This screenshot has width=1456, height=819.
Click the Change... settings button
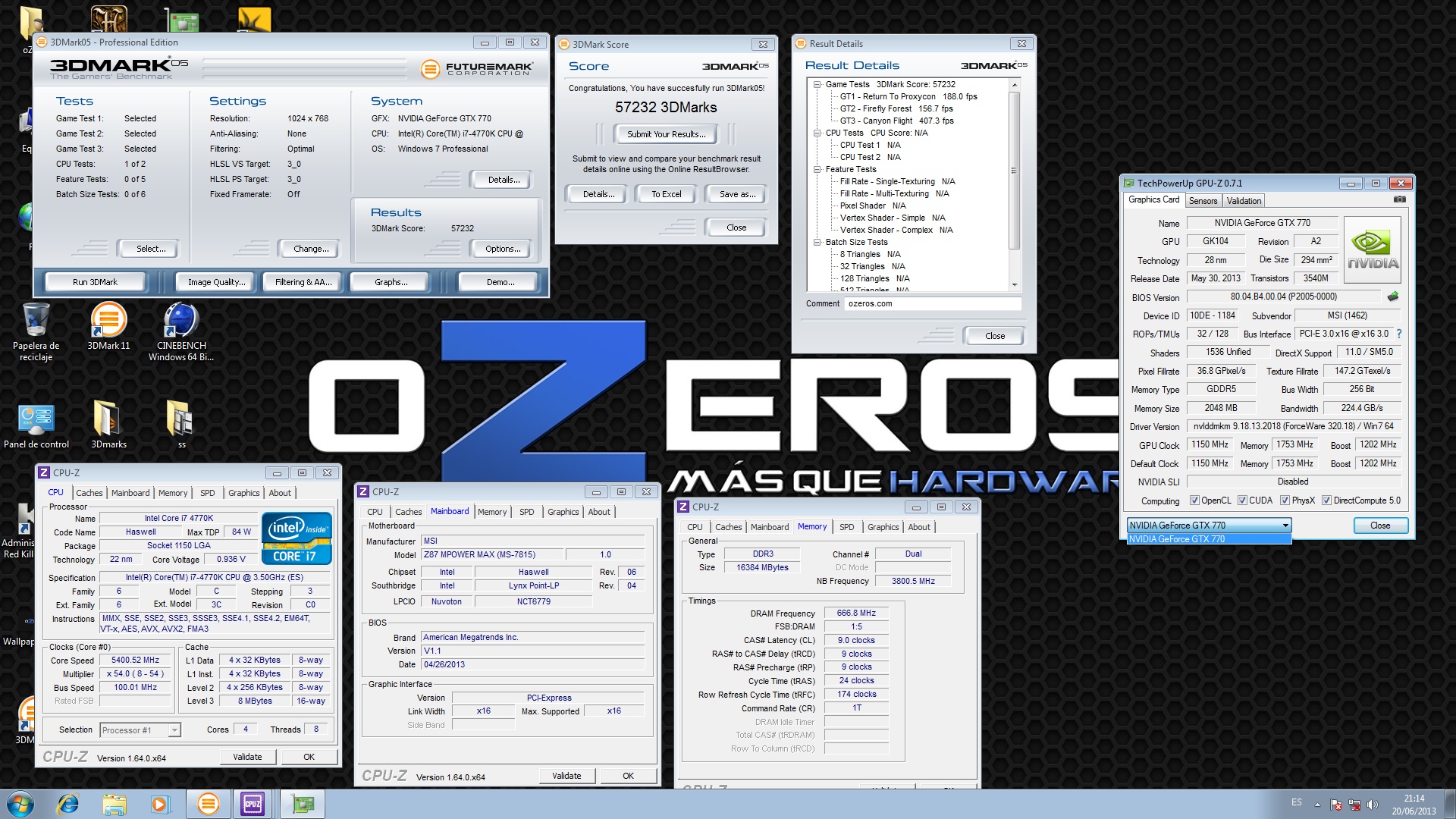point(311,249)
